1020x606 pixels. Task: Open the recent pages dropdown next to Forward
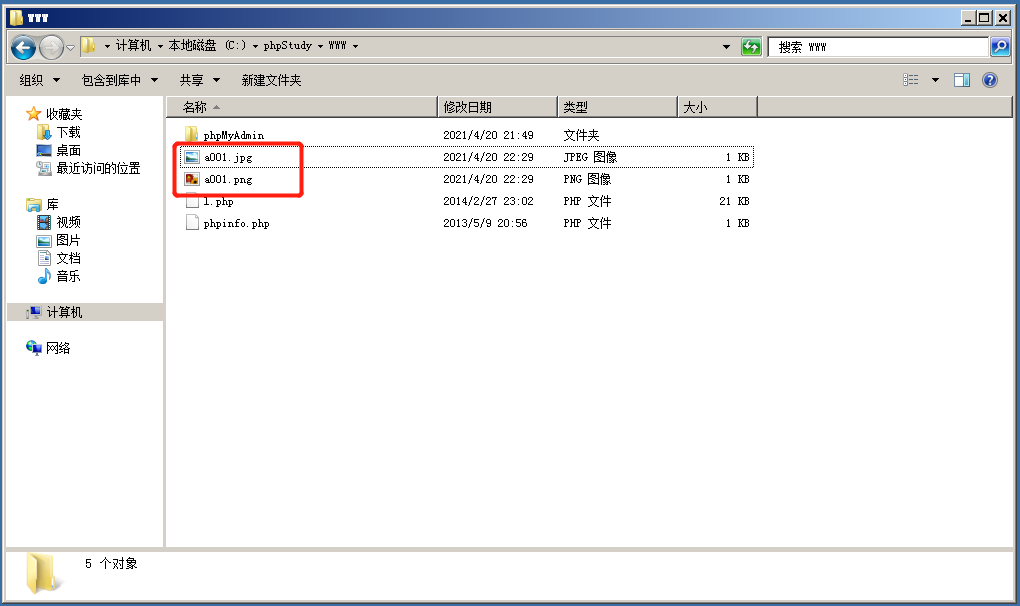[x=70, y=47]
